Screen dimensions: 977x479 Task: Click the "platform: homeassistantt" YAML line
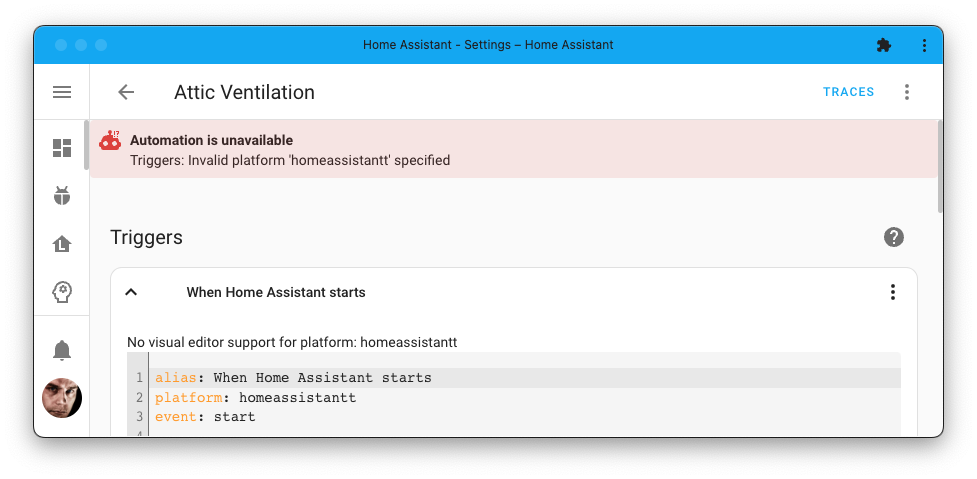255,398
